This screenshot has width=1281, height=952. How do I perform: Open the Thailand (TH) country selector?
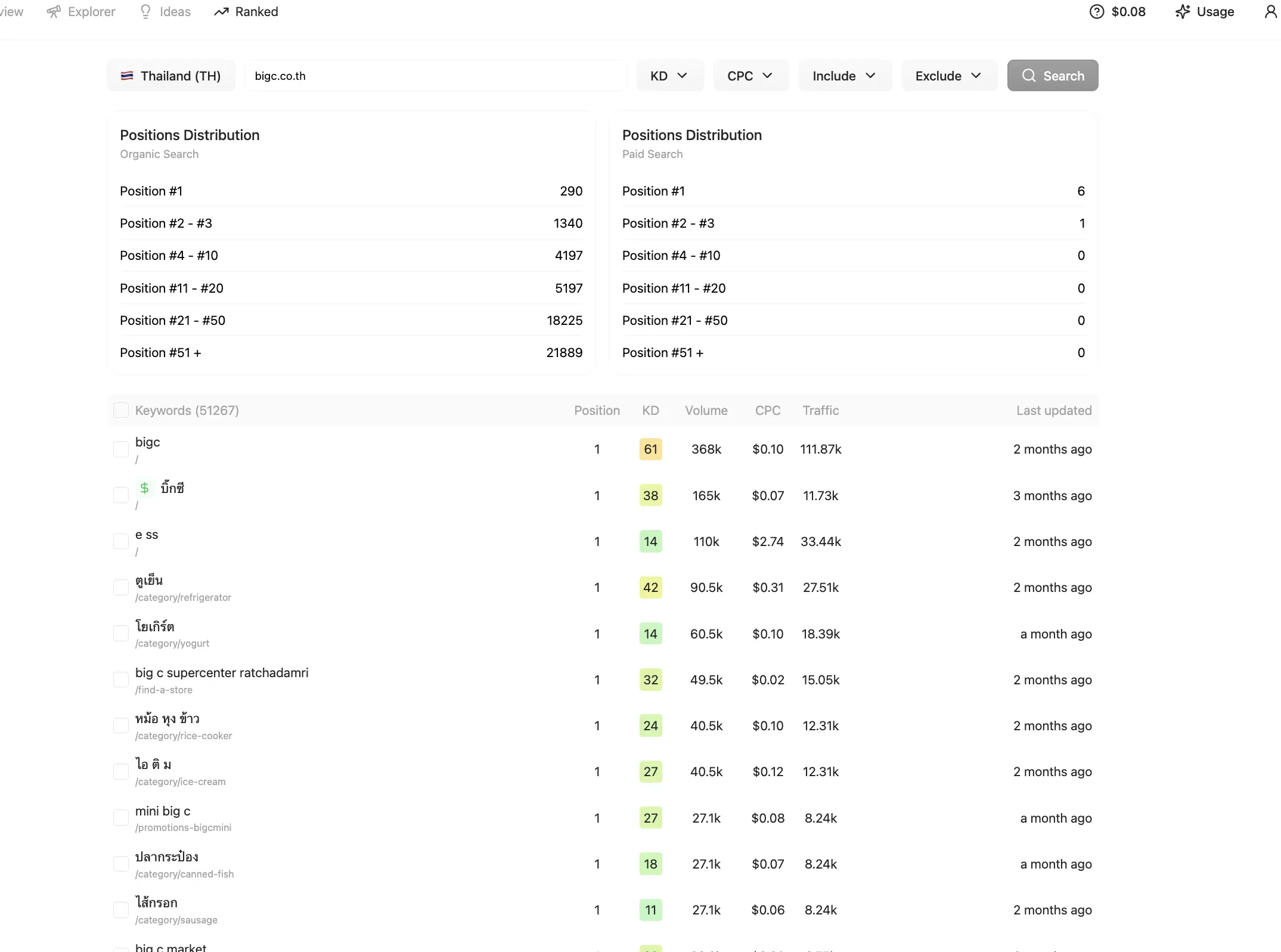[171, 76]
